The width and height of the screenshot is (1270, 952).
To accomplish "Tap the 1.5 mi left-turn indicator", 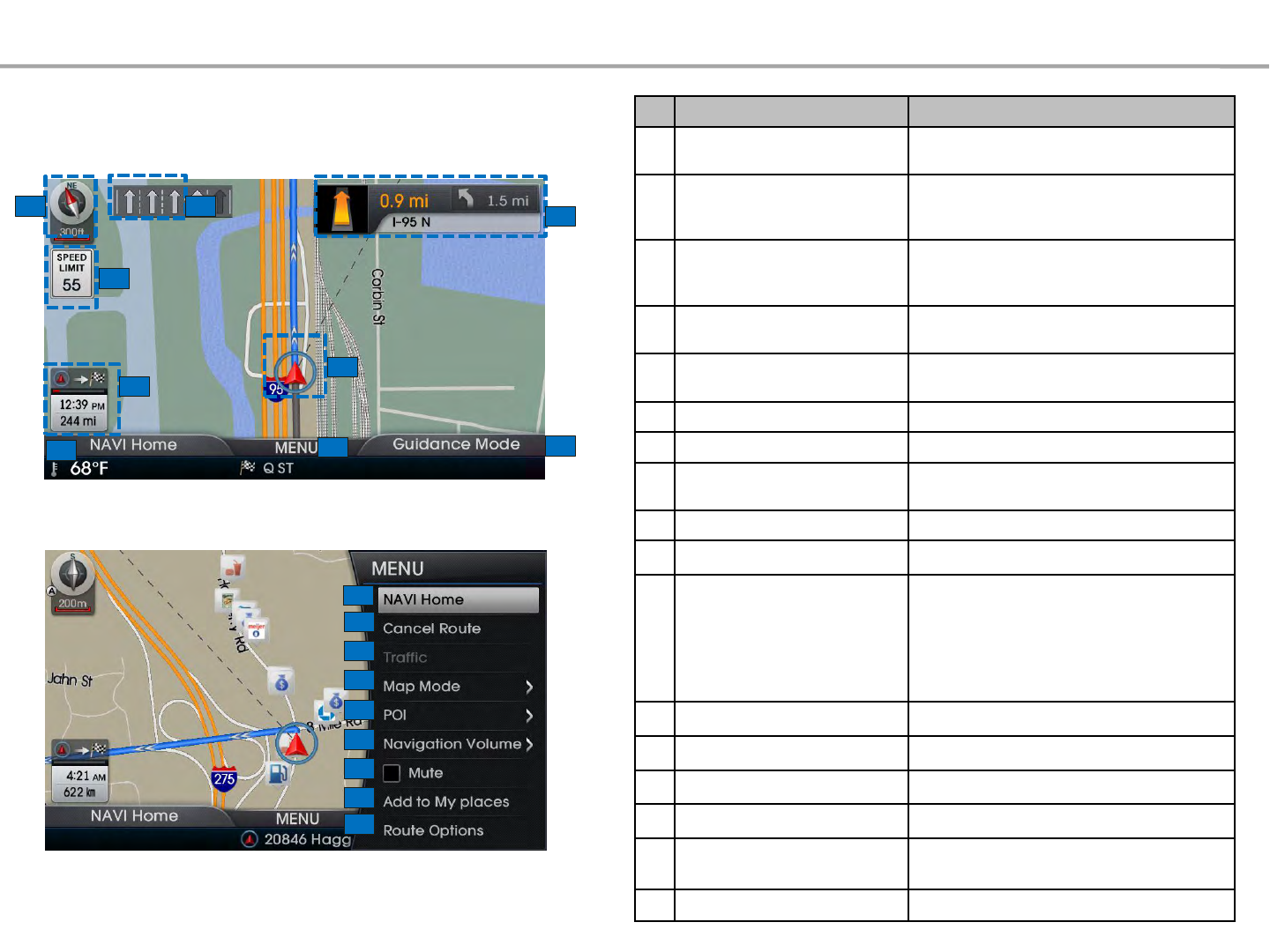I will 494,200.
